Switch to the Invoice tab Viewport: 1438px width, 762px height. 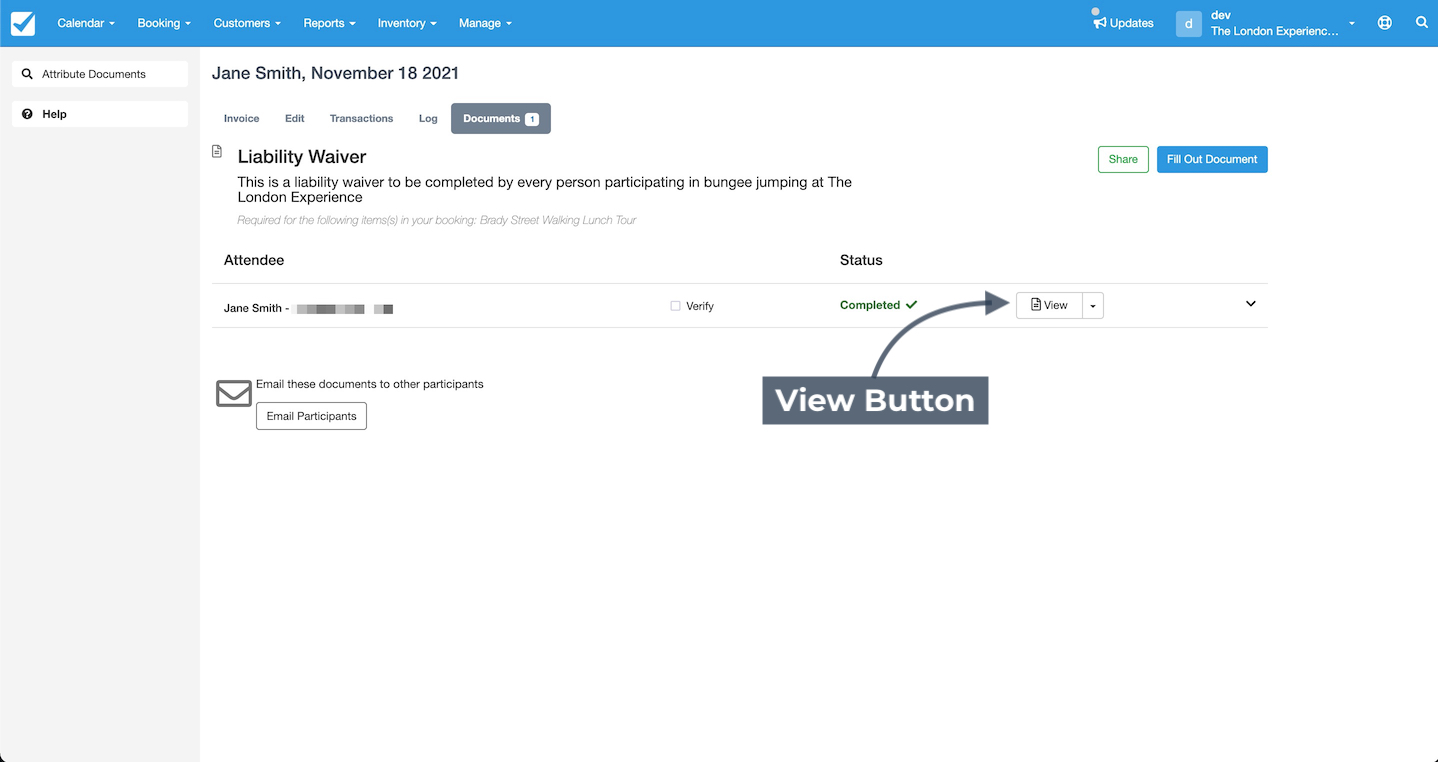[x=241, y=118]
